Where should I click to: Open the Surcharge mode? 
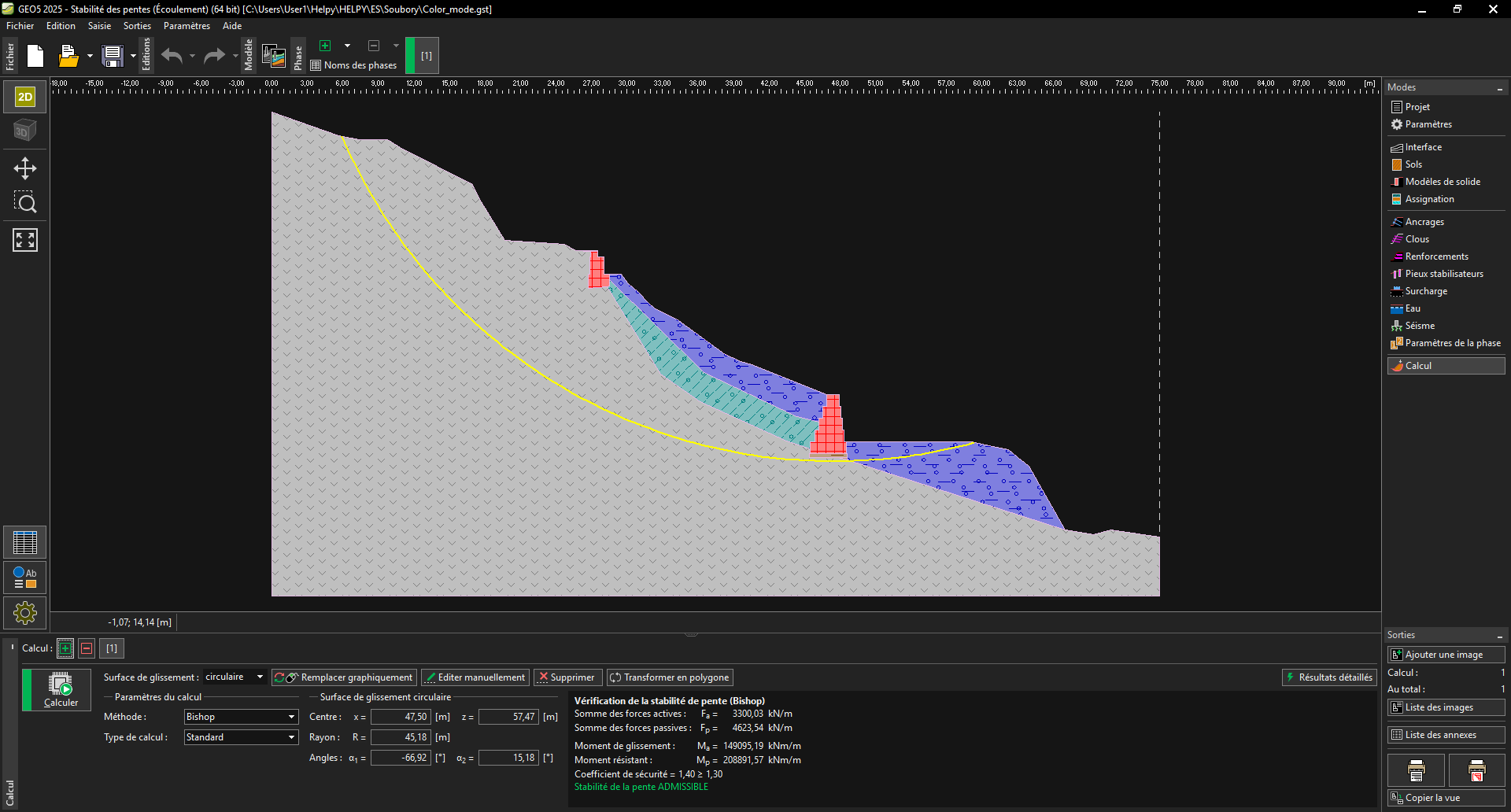click(1426, 291)
